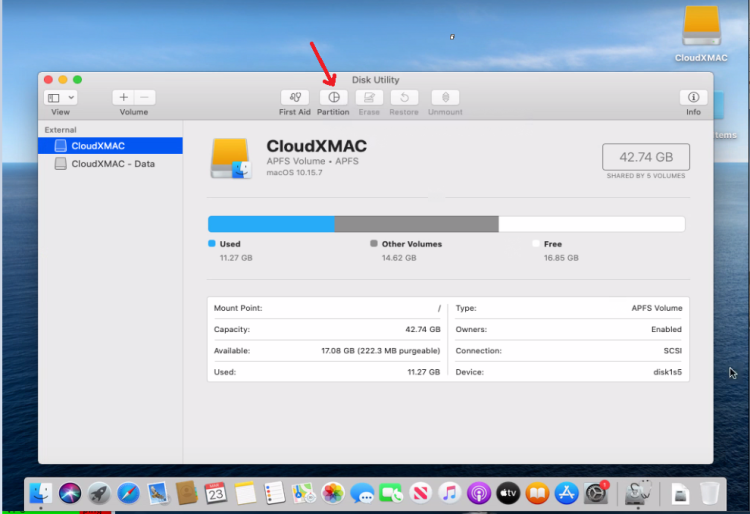Screen dimensions: 750x514
Task: Click the Device disk1s5 value
Action: (668, 372)
